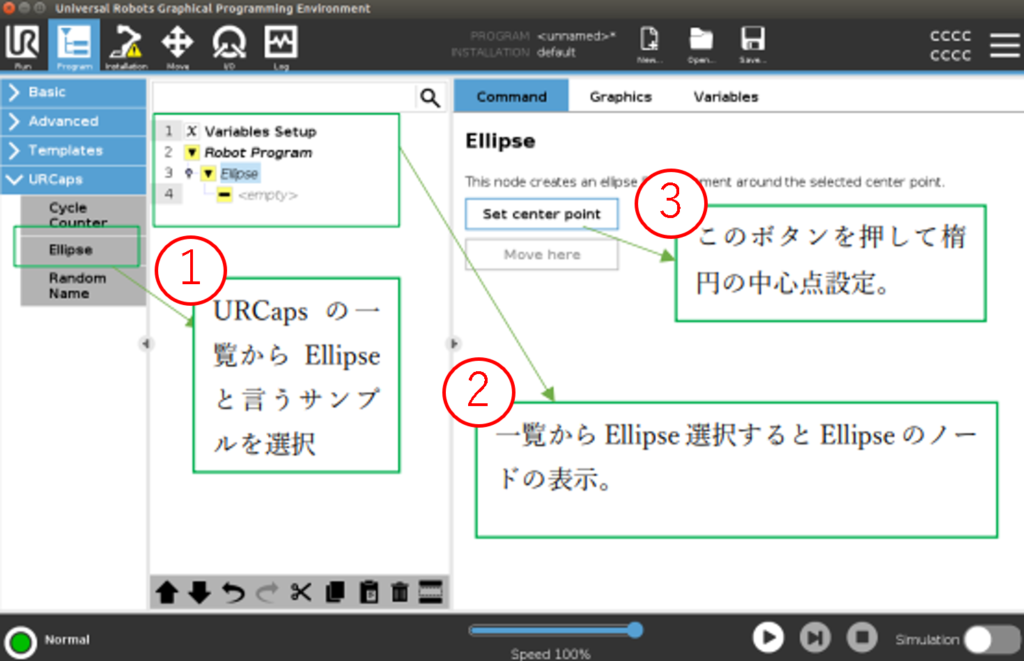Play the robot program
1024x661 pixels.
point(768,637)
